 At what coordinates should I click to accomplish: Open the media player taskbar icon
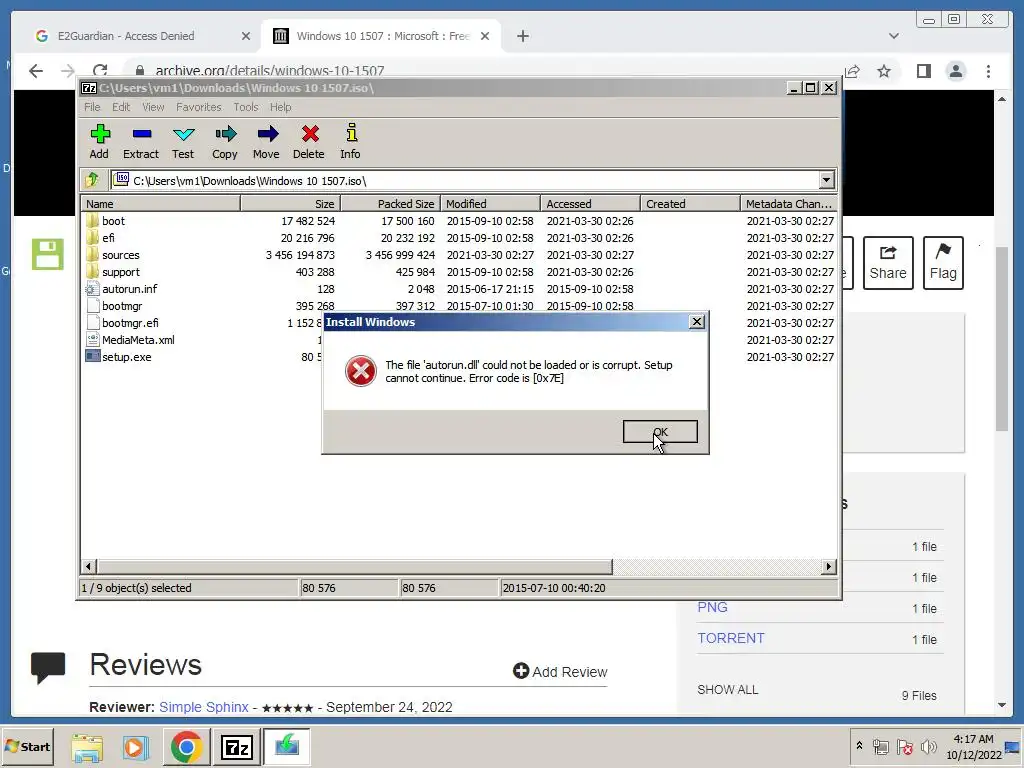pyautogui.click(x=136, y=747)
